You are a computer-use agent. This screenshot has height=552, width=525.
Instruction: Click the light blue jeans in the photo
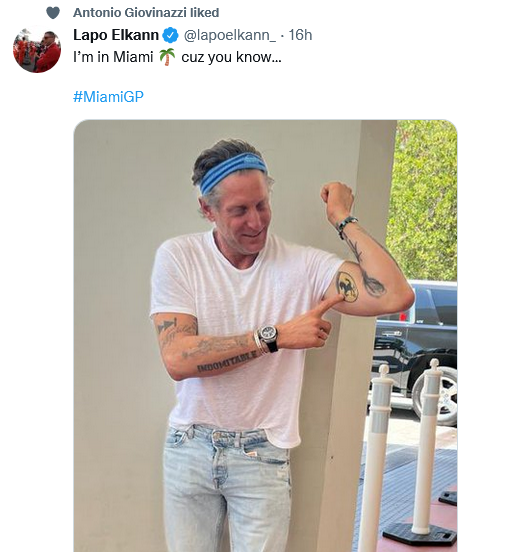pos(227,489)
